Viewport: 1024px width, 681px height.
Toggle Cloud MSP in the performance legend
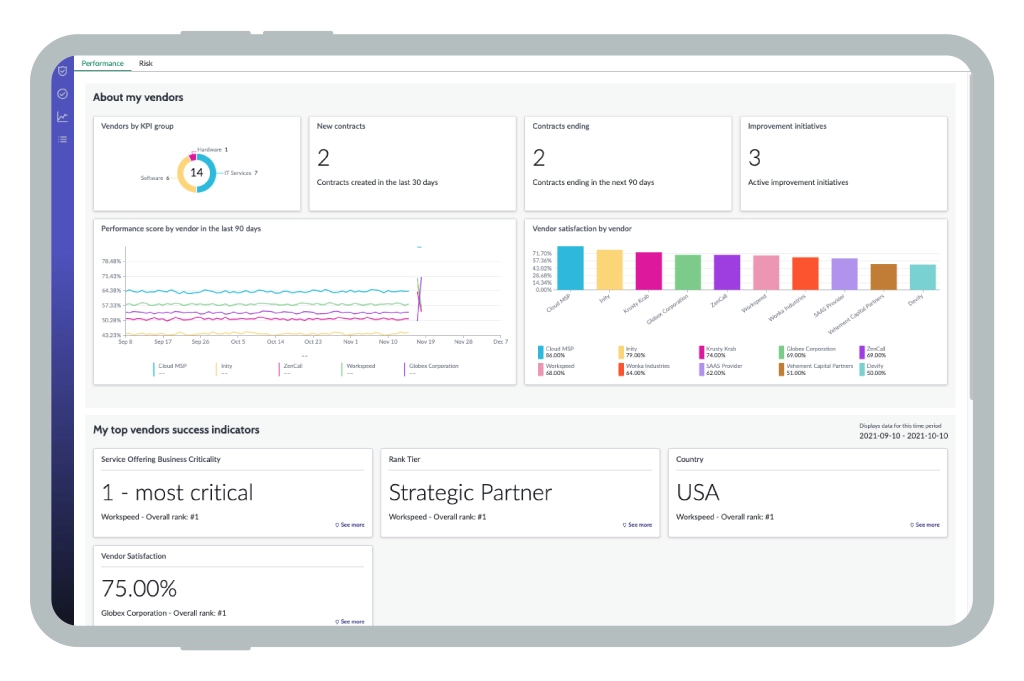pos(170,370)
